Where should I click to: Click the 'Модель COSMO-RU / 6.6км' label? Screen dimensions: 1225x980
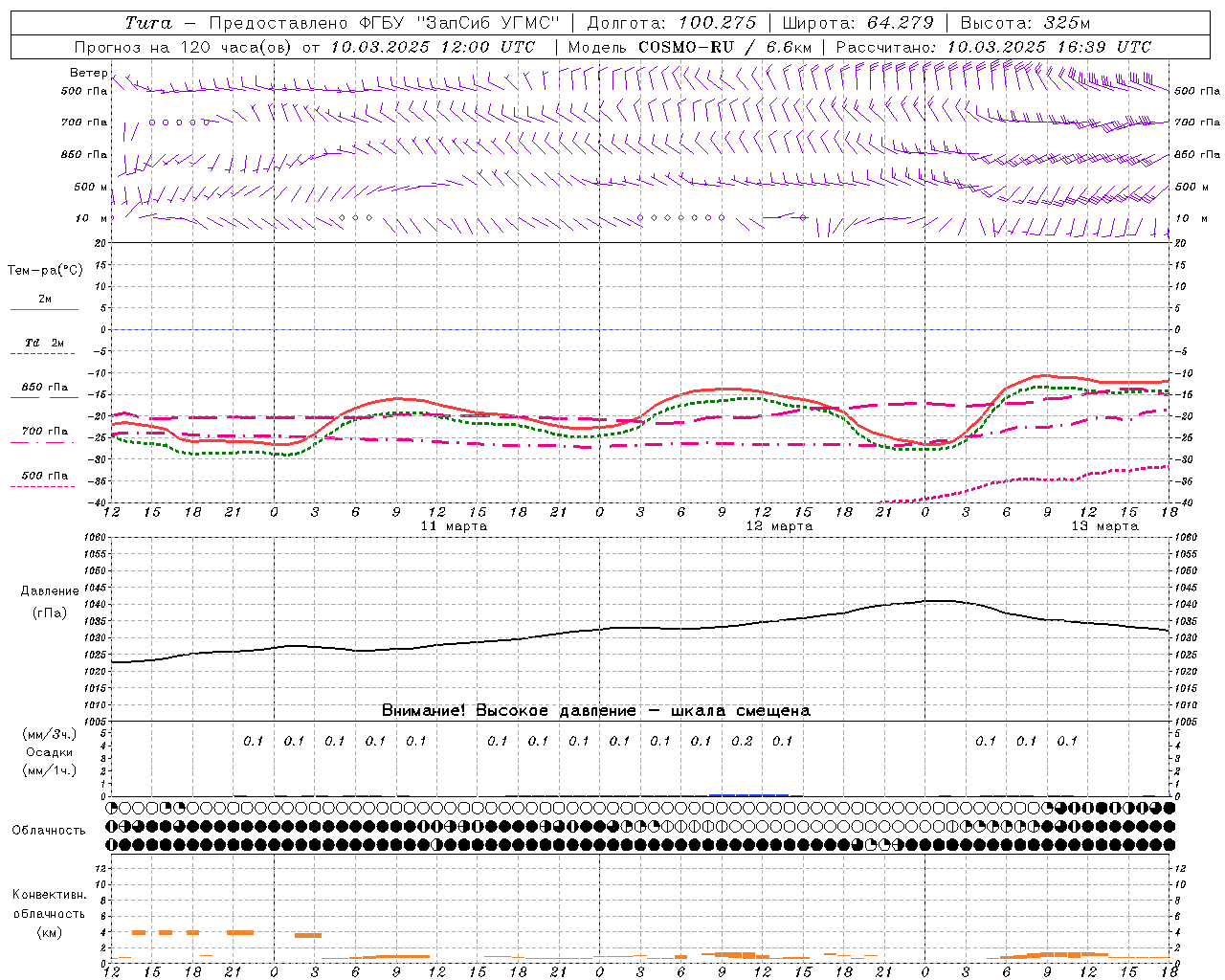(x=690, y=47)
